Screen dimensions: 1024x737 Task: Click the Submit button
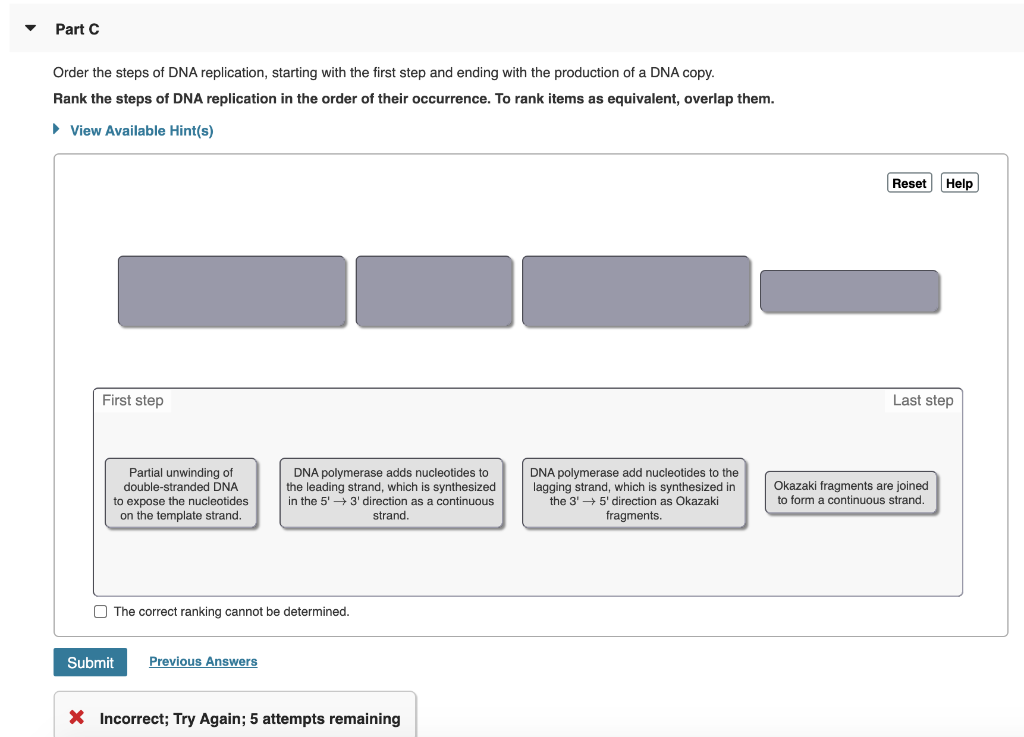pyautogui.click(x=90, y=662)
